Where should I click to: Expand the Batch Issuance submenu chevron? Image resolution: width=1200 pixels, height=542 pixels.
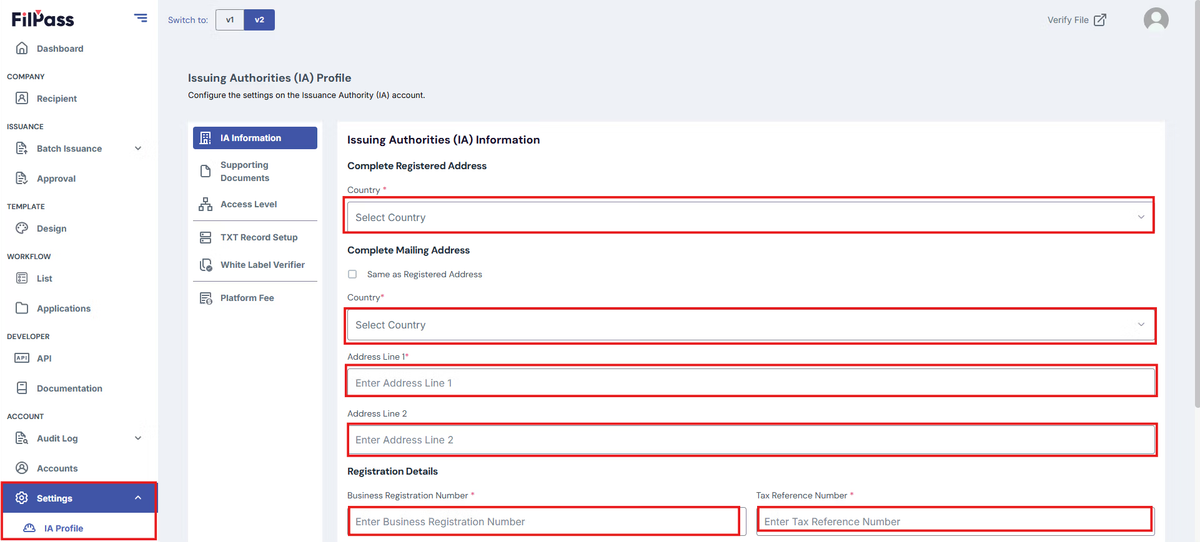click(x=138, y=148)
